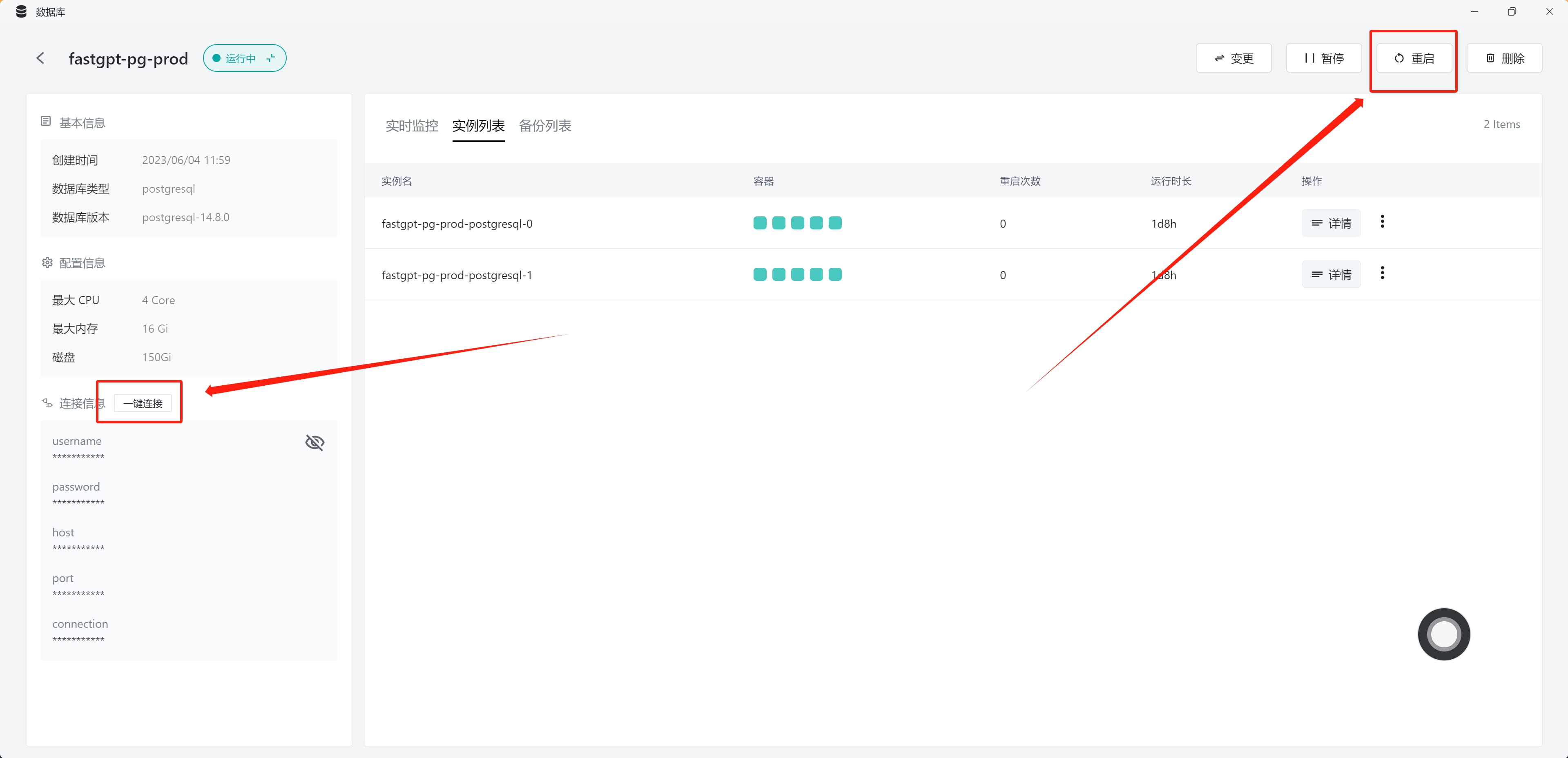Click the 变更 button
The width and height of the screenshot is (1568, 758).
pos(1233,58)
